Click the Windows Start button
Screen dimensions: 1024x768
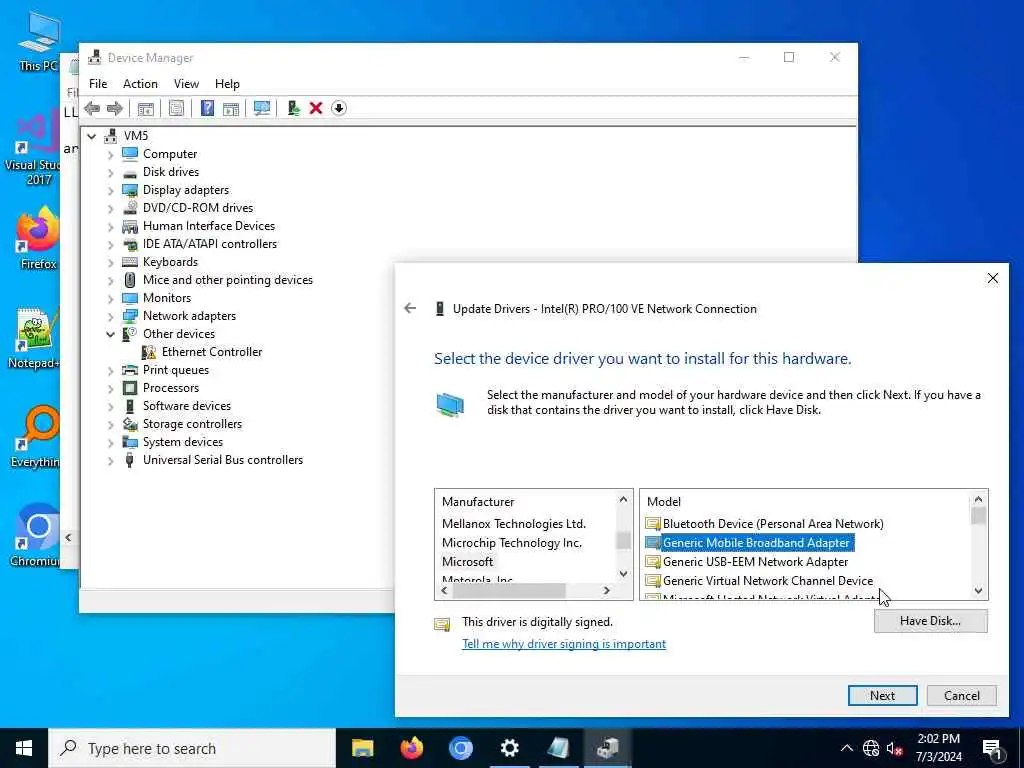coord(24,748)
